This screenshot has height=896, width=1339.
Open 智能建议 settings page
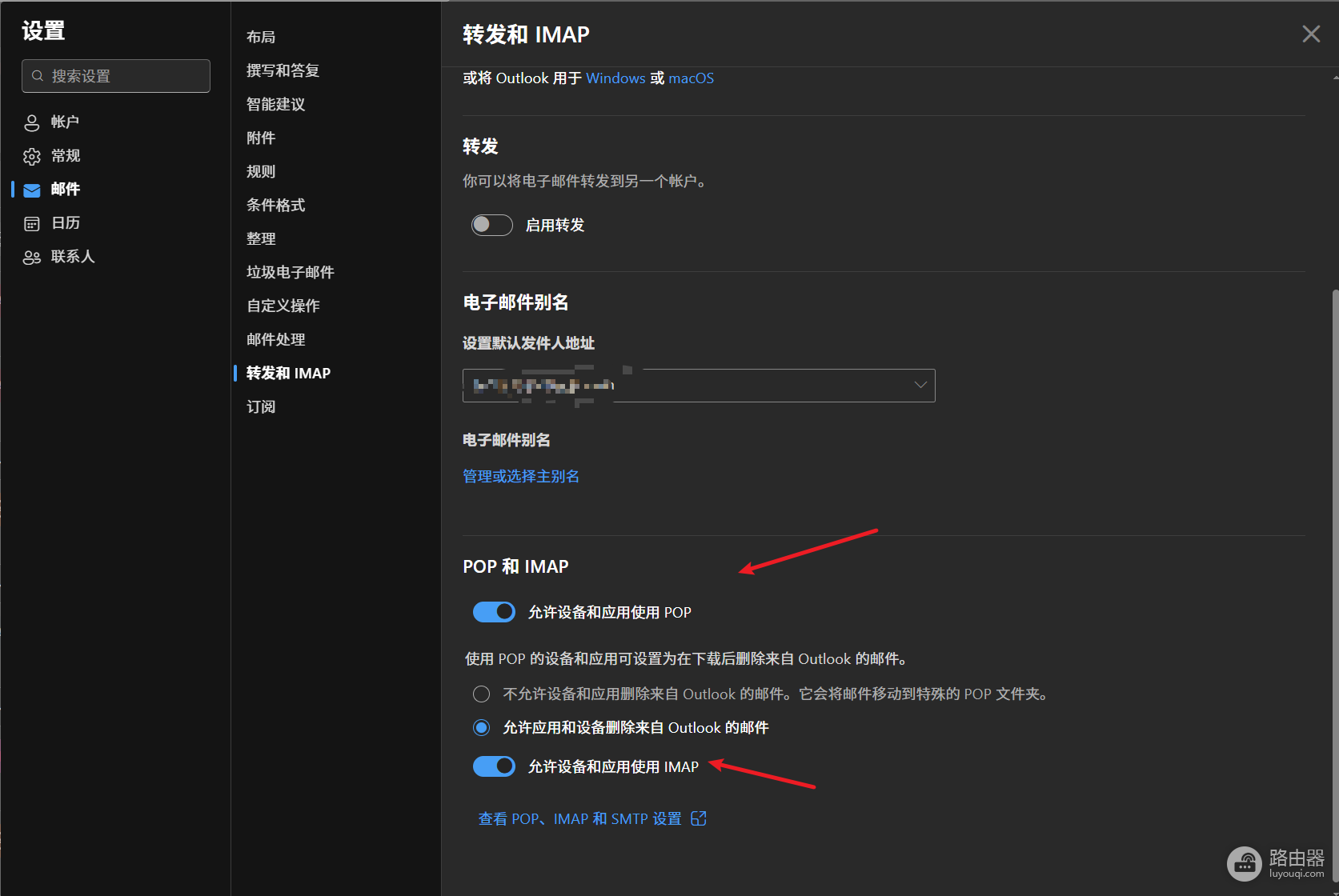tap(276, 104)
